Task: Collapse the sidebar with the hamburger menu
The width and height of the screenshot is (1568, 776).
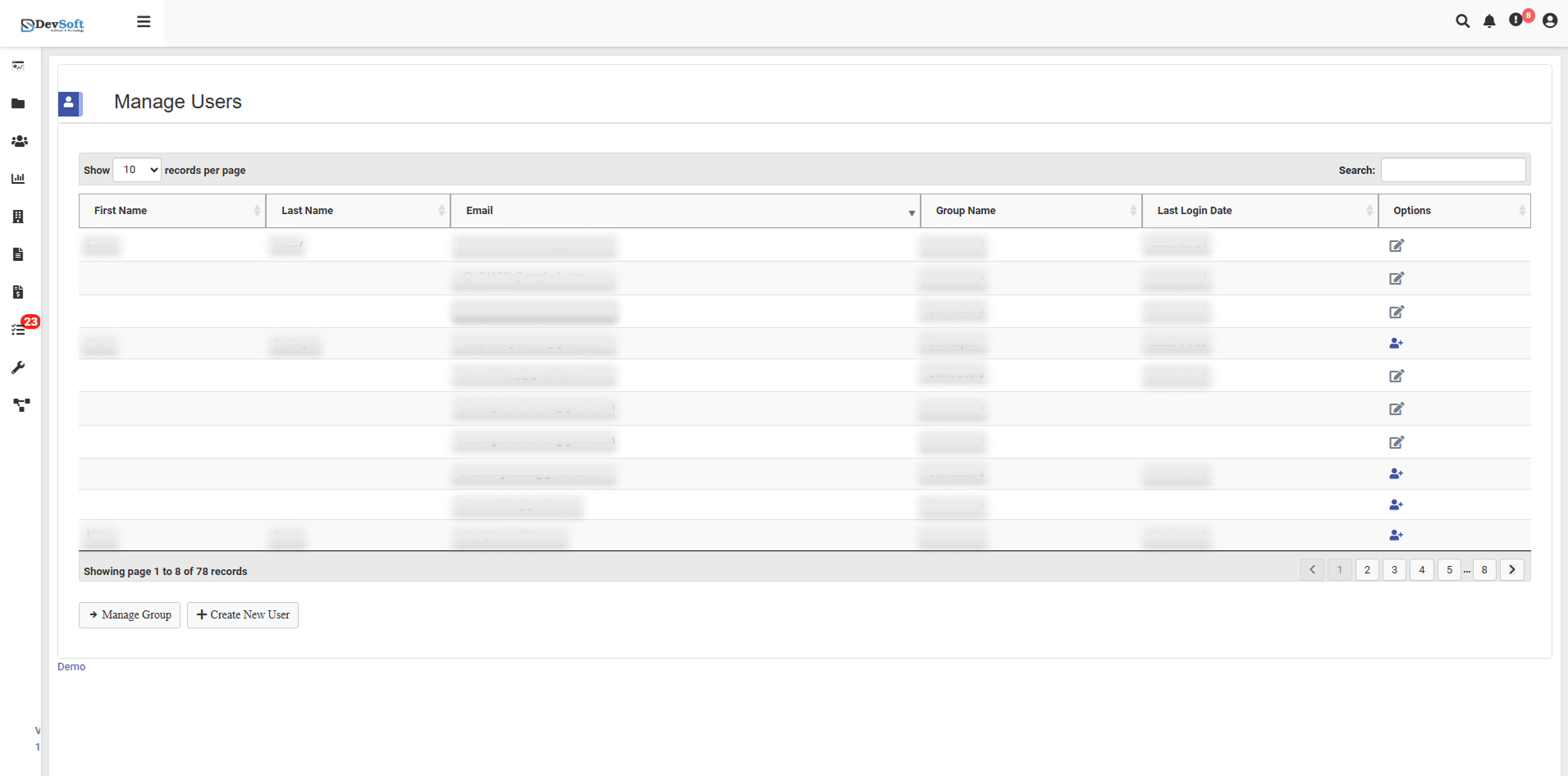Action: point(144,21)
